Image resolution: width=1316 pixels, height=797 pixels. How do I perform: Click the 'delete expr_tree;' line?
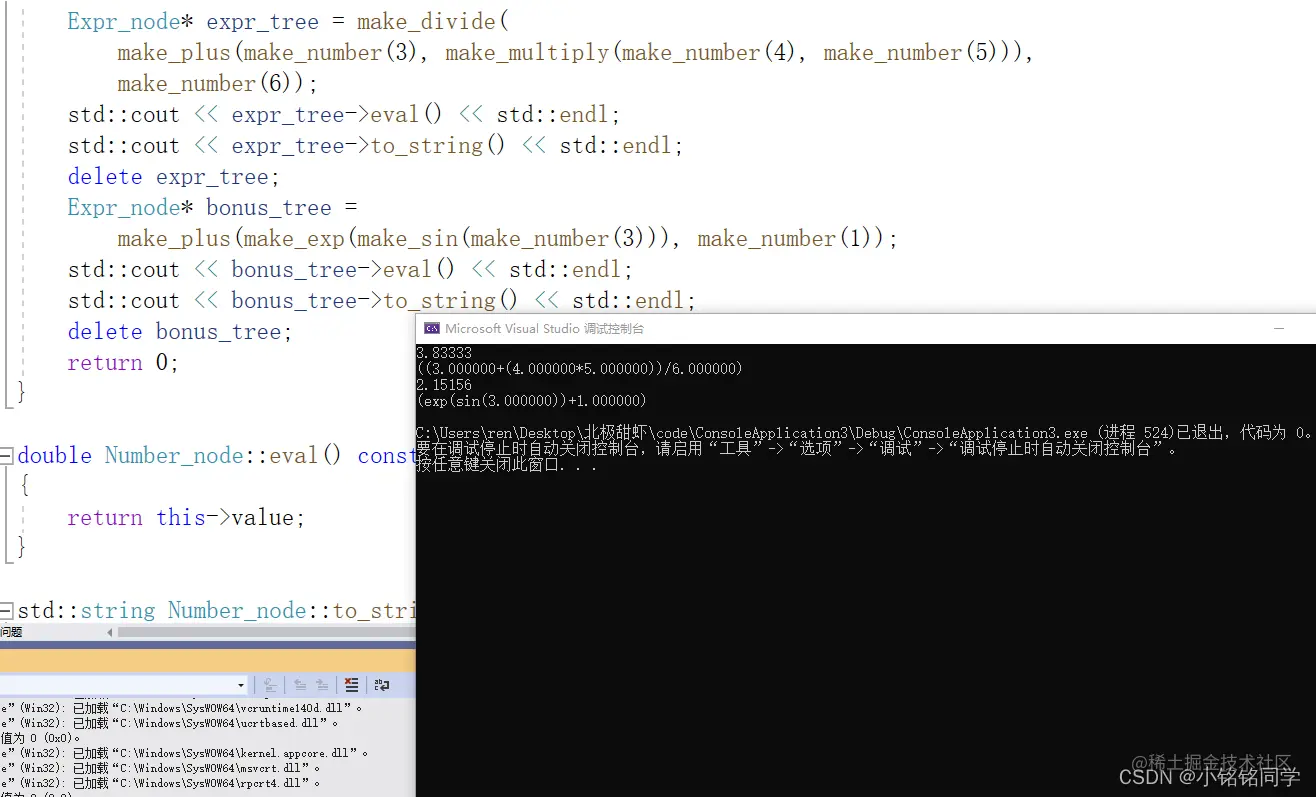174,176
